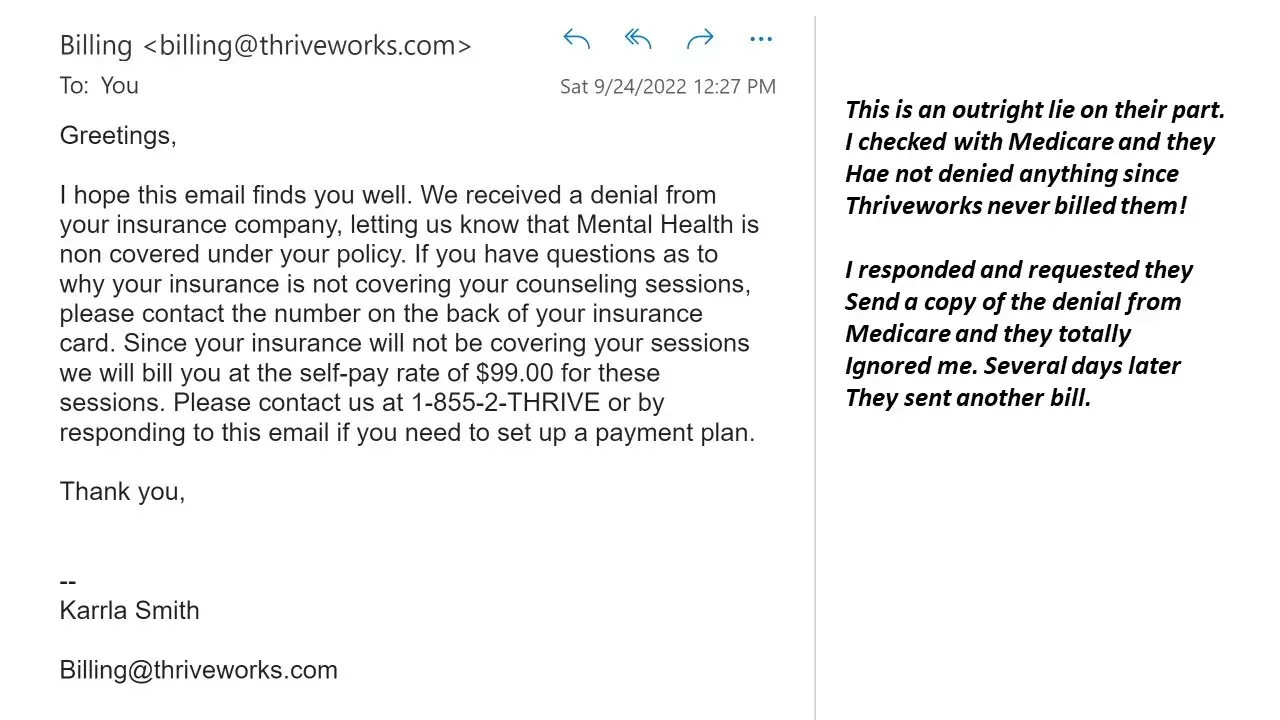This screenshot has height=720, width=1280.
Task: Click the signature separator dashes above Karrla Smith
Action: [x=68, y=582]
